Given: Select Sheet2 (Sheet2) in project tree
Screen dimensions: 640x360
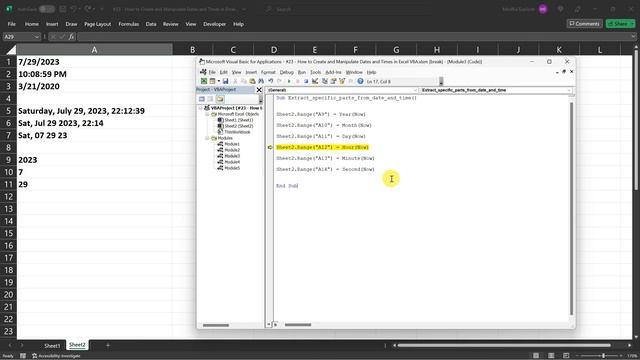Looking at the screenshot, I should point(235,126).
